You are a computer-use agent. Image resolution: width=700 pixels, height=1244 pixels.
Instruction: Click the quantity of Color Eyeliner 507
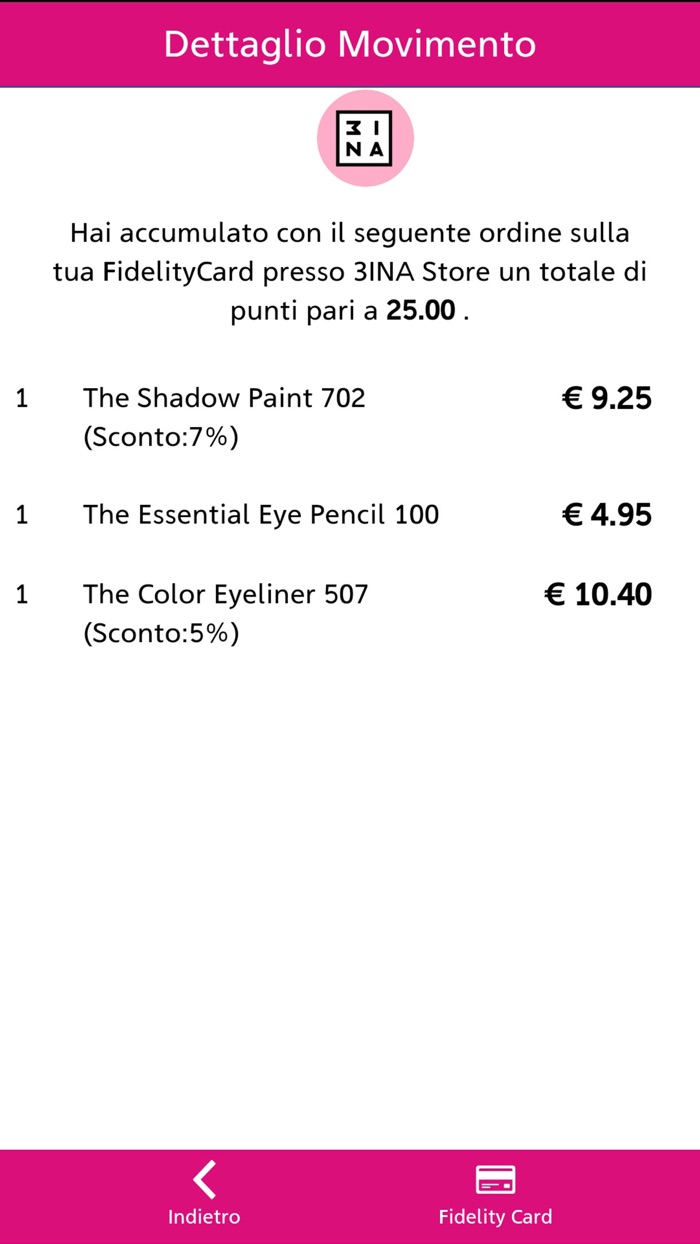click(x=22, y=594)
